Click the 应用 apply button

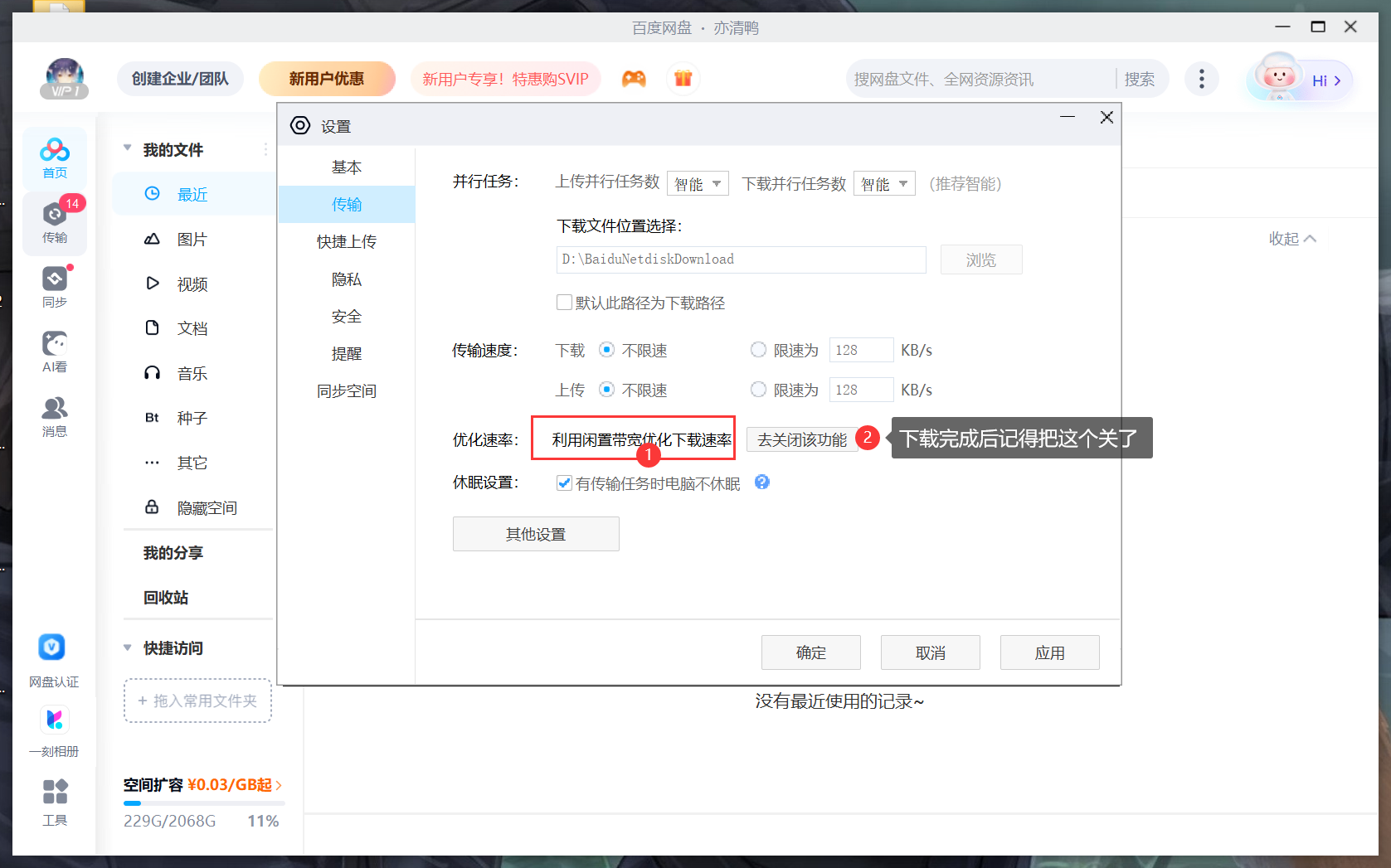tap(1049, 652)
